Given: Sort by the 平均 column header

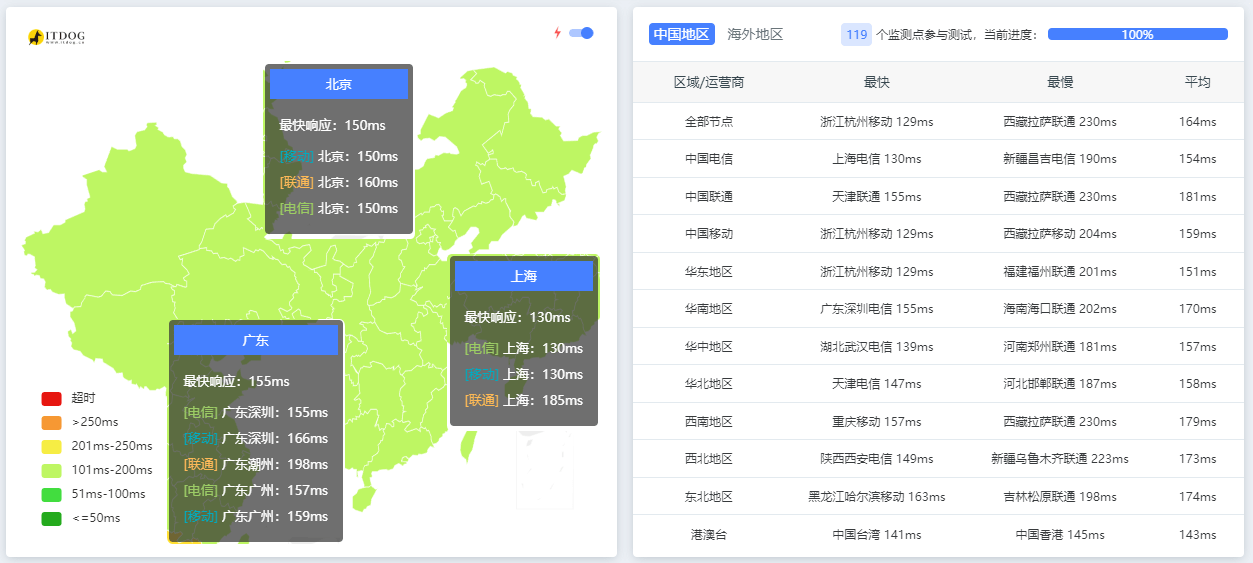Looking at the screenshot, I should 1197,82.
